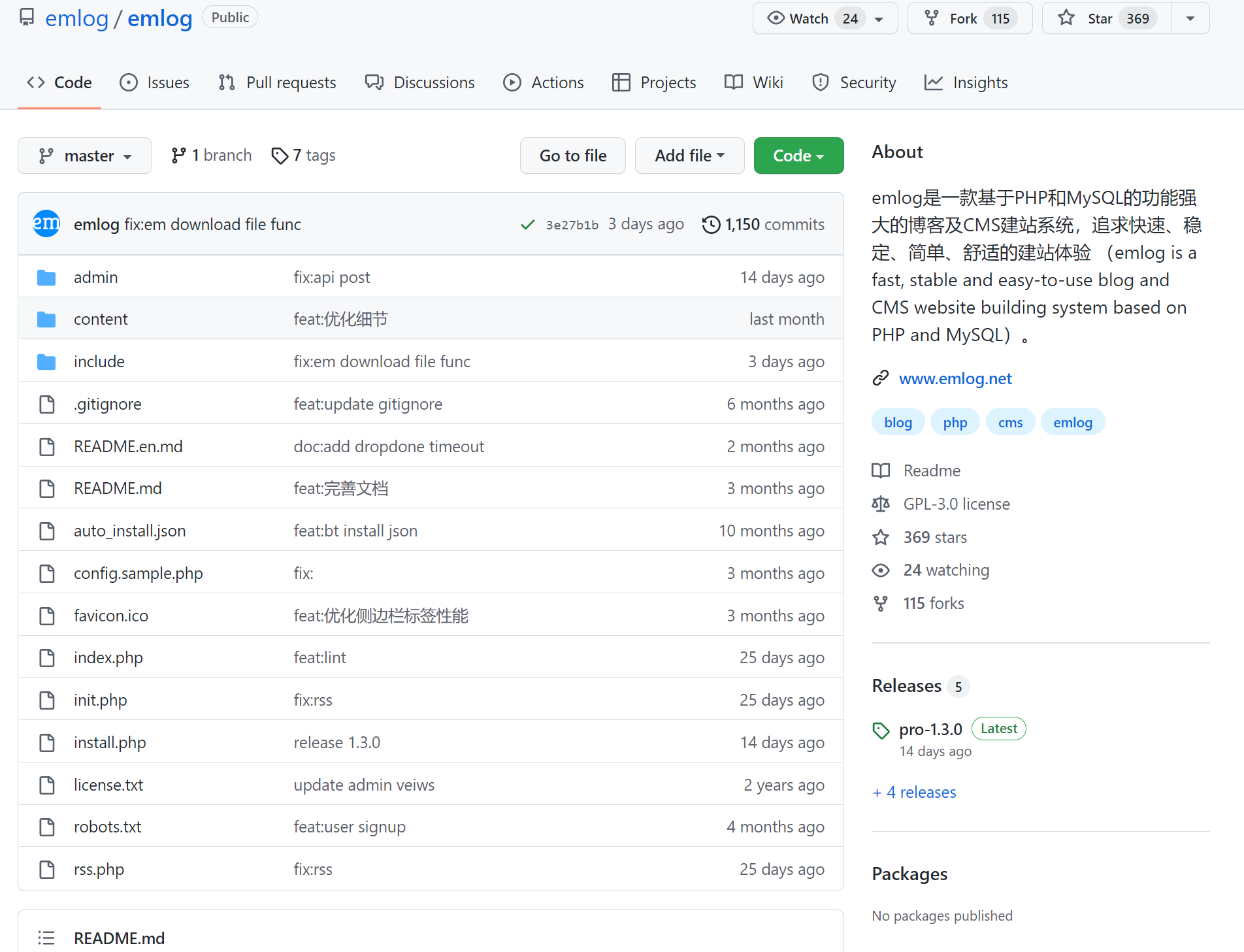Click the green commit status checkmark
1244x952 pixels.
point(527,225)
